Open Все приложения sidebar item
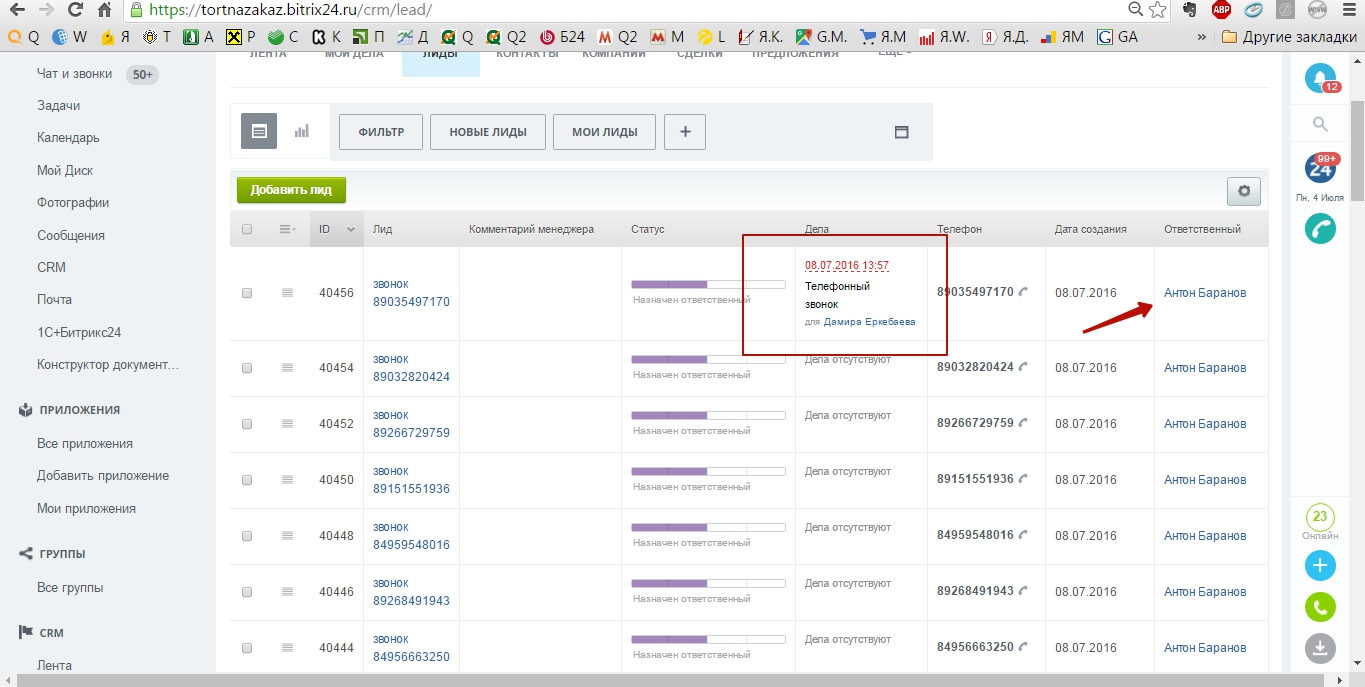Image resolution: width=1365 pixels, height=687 pixels. coord(85,443)
